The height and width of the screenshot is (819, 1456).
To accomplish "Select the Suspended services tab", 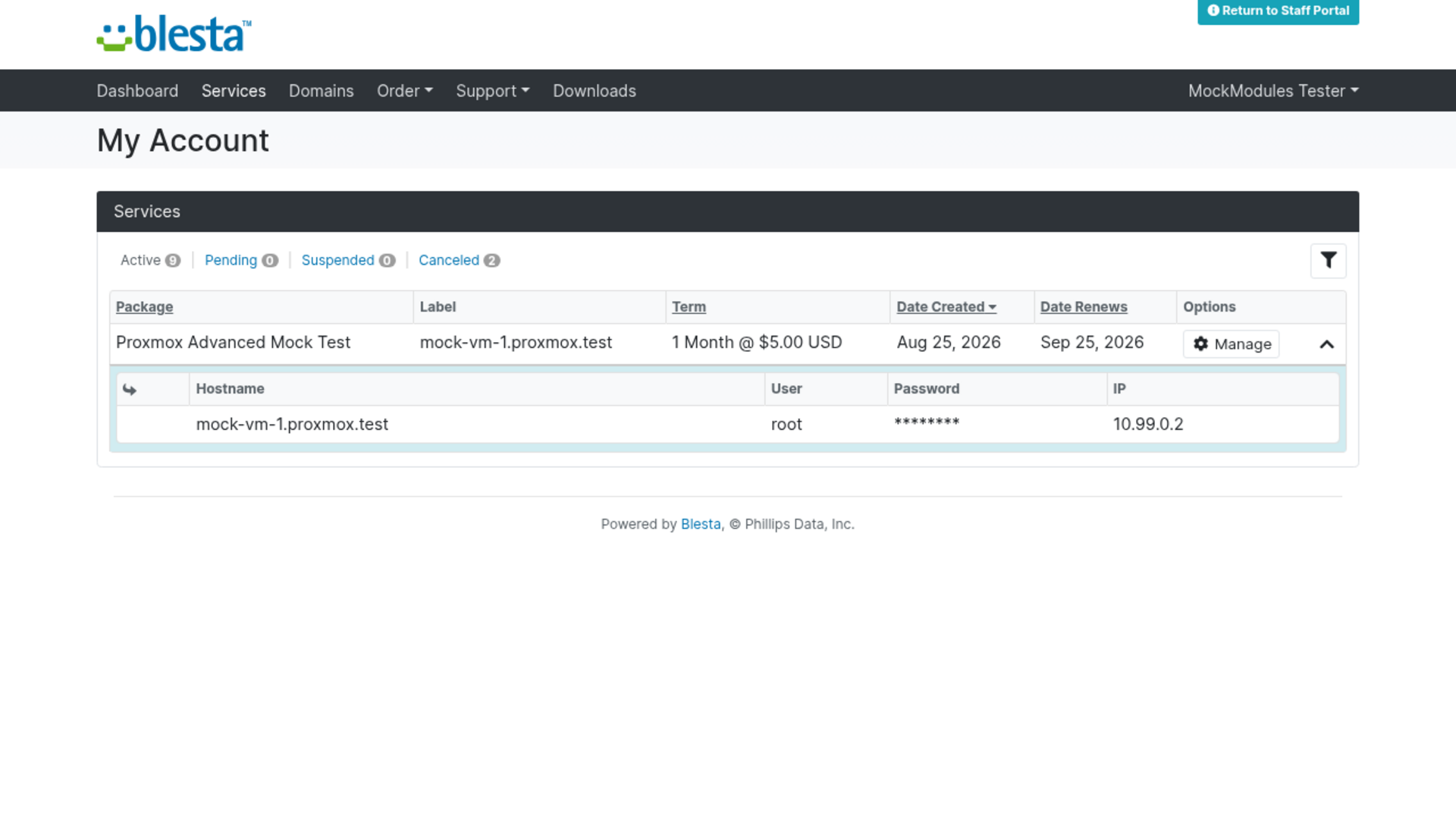I will click(x=348, y=260).
